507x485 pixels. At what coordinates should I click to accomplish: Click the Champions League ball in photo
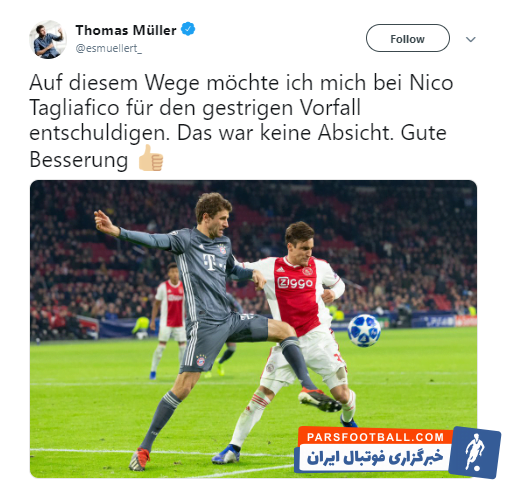364,330
